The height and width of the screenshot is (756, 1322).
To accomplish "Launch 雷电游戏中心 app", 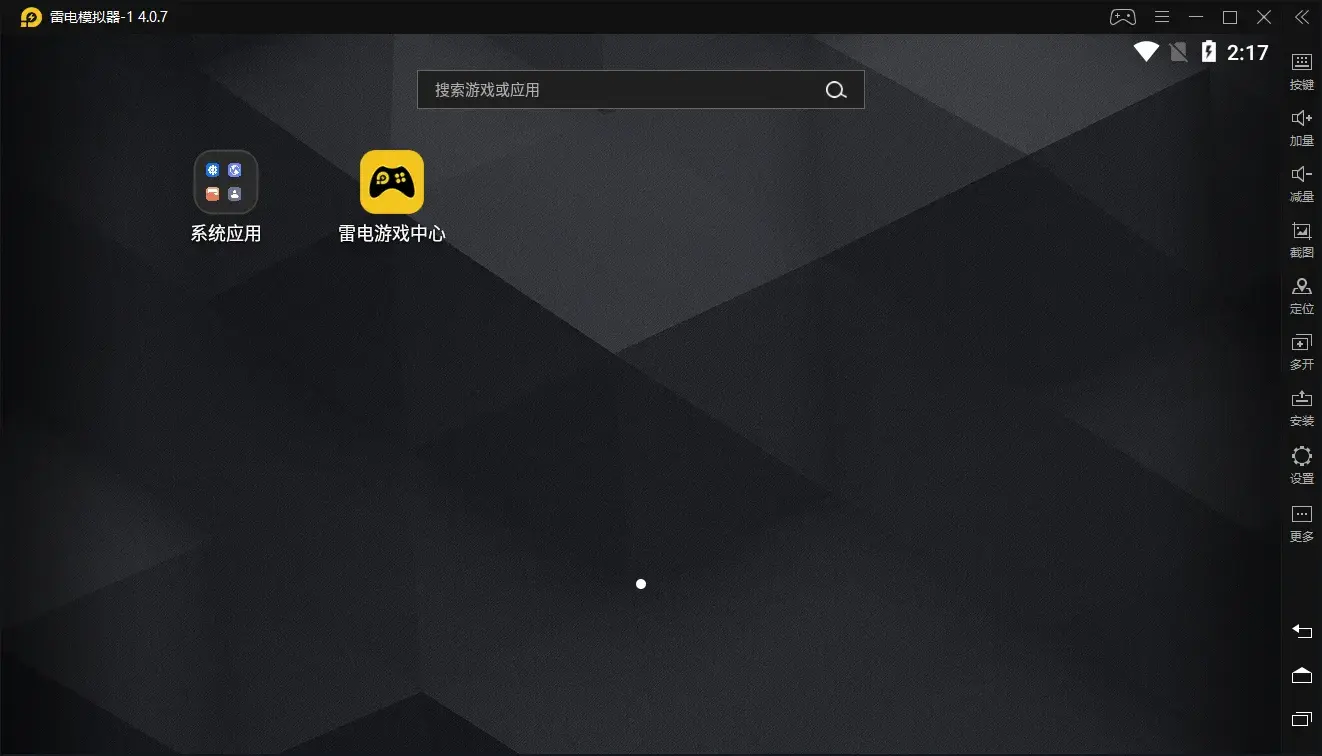I will (x=392, y=182).
